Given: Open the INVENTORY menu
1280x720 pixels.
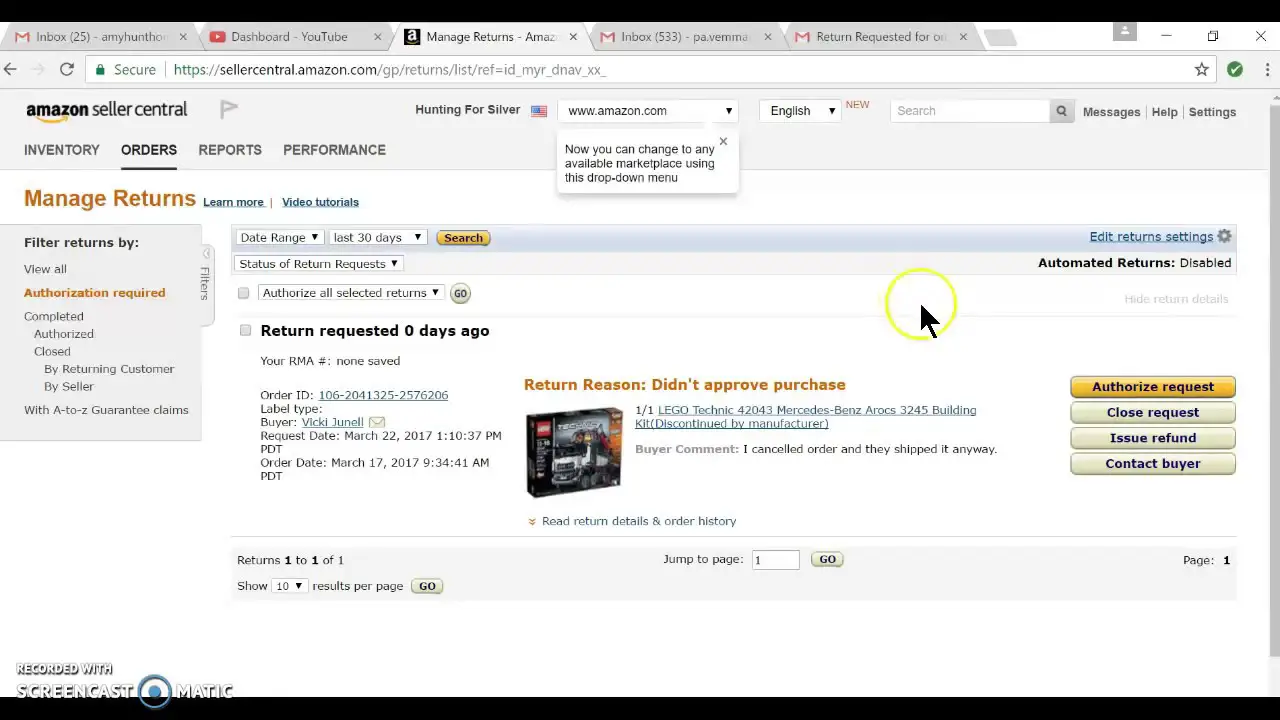Looking at the screenshot, I should (x=62, y=150).
